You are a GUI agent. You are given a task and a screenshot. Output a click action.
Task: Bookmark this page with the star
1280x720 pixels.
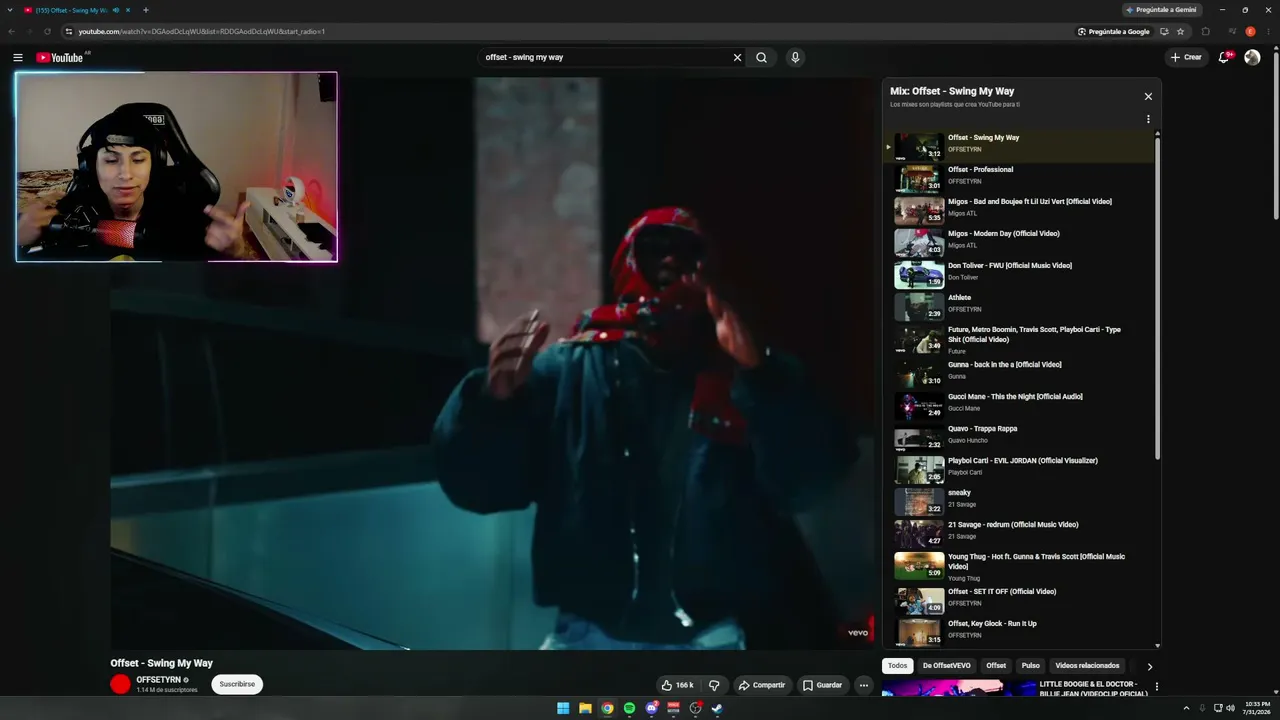coord(1180,31)
